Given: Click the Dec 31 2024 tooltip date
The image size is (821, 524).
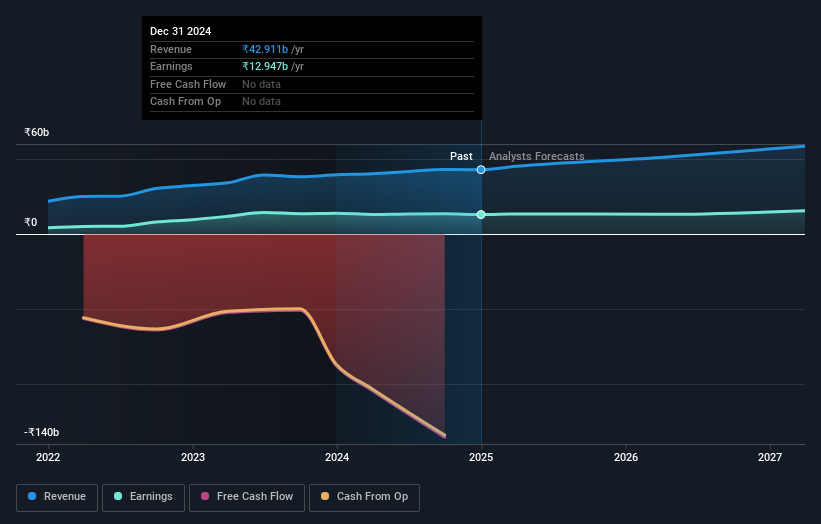Looking at the screenshot, I should click(x=181, y=31).
